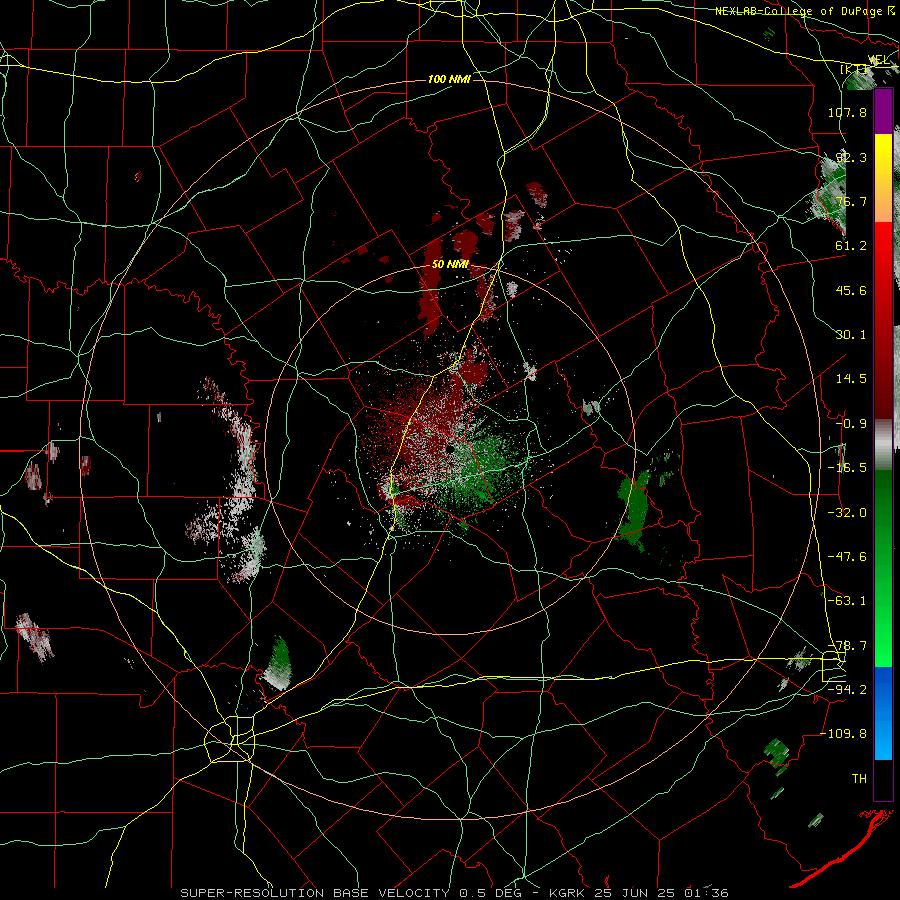Select the 30.1 velocity scale value
The height and width of the screenshot is (900, 900).
pyautogui.click(x=851, y=335)
